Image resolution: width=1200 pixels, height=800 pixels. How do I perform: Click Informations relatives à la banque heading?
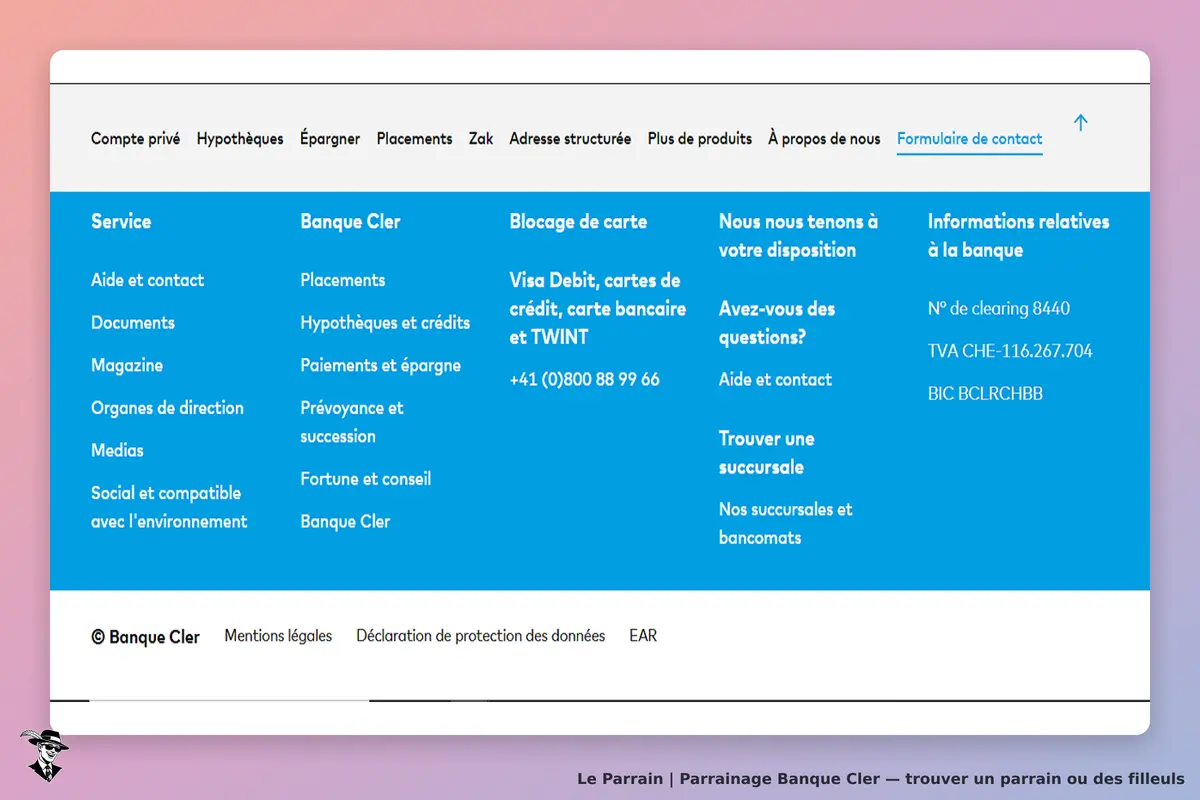(x=1019, y=236)
